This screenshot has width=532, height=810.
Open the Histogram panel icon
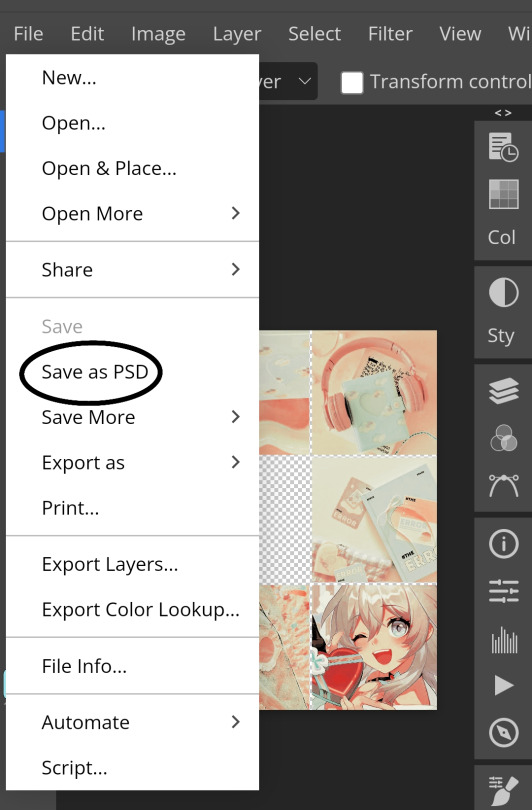point(503,640)
